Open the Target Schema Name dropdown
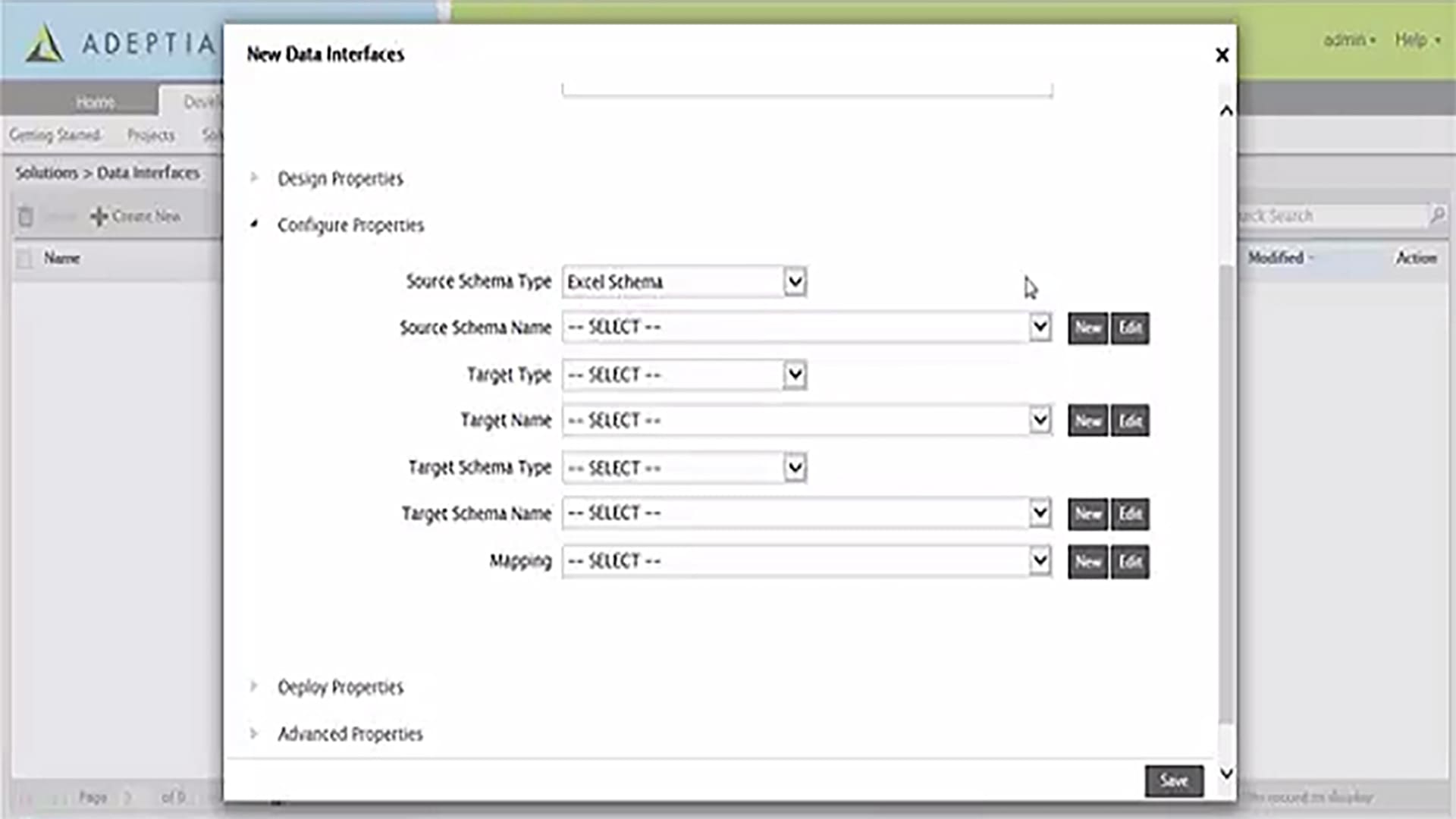The image size is (1456, 819). [x=1040, y=514]
